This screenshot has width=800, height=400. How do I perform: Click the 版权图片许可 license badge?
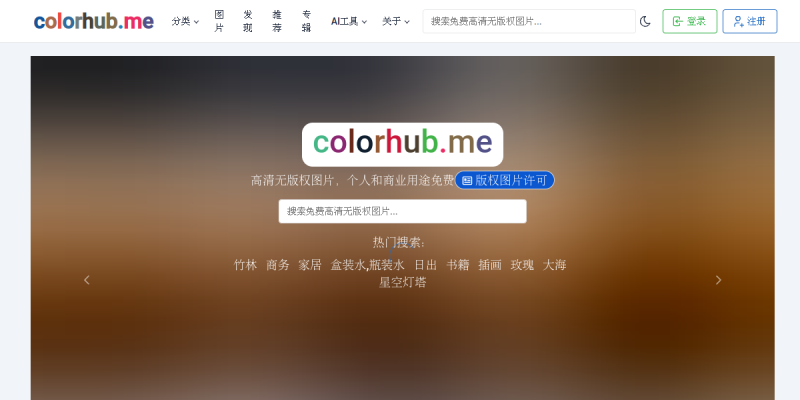pyautogui.click(x=505, y=180)
